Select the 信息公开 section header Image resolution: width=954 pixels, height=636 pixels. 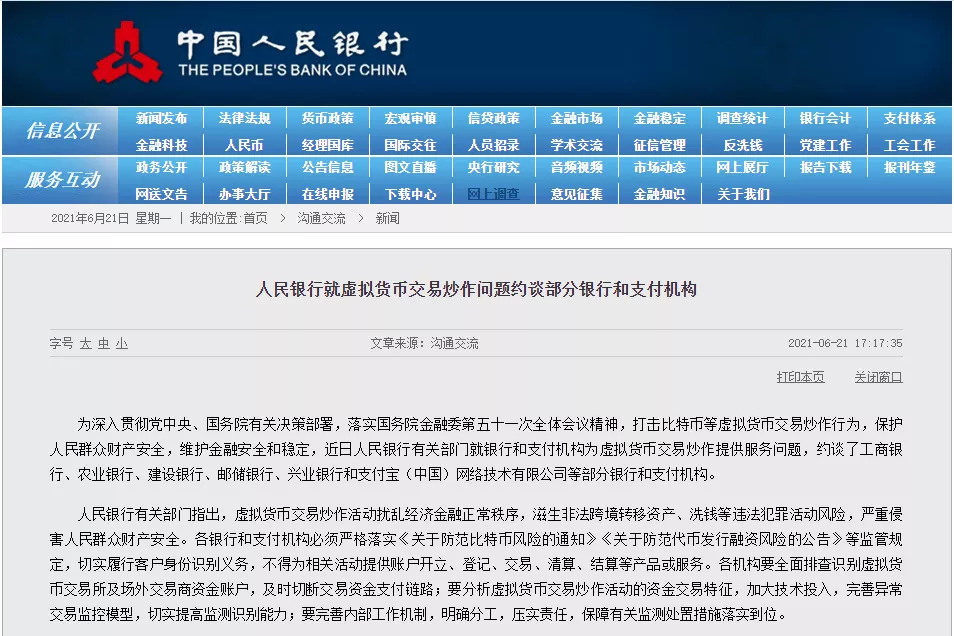coord(62,130)
